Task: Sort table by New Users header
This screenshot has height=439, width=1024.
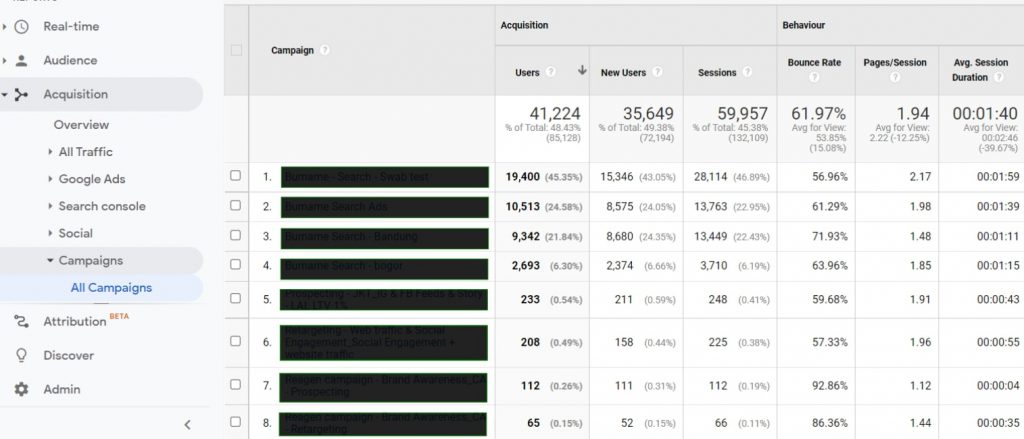Action: (623, 73)
